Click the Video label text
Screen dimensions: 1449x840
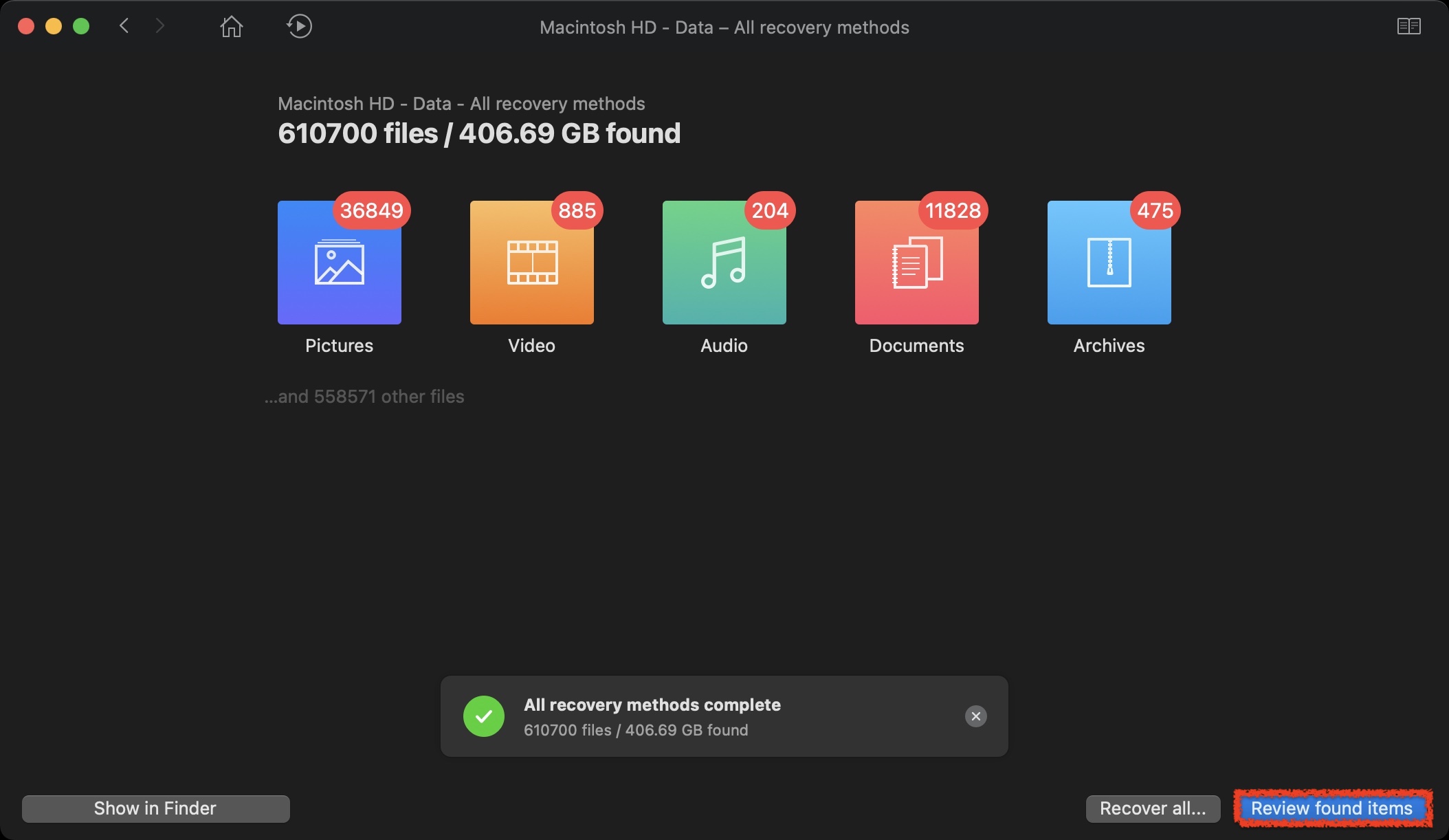[x=532, y=346]
